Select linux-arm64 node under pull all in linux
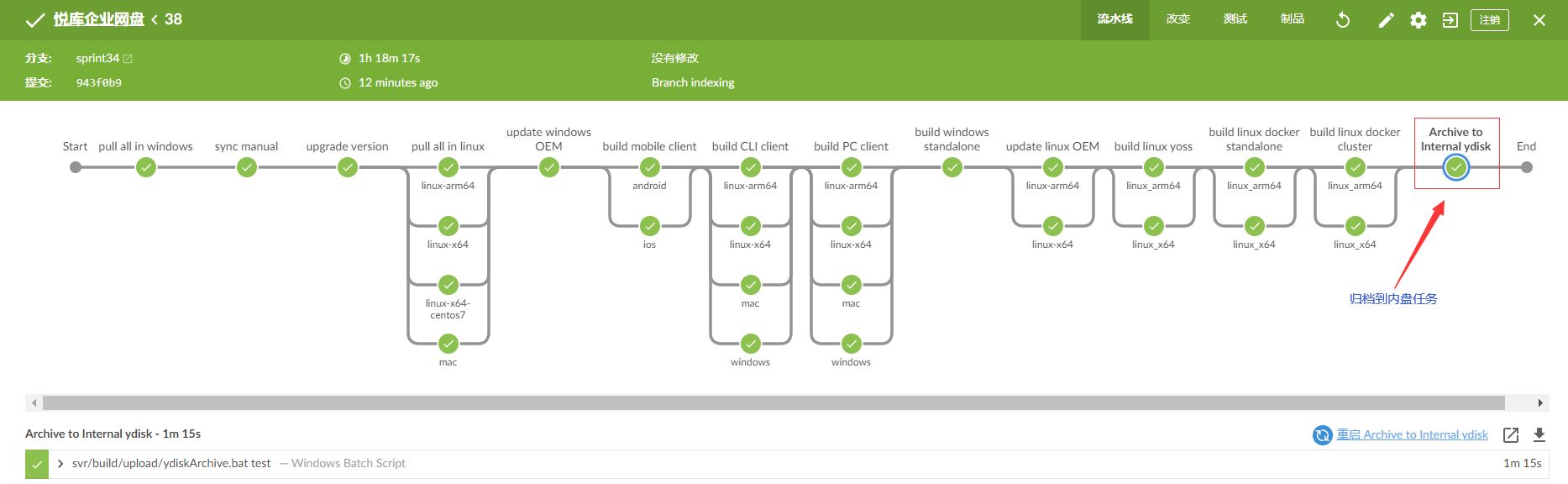Screen dimensions: 1568x484 click(x=448, y=167)
